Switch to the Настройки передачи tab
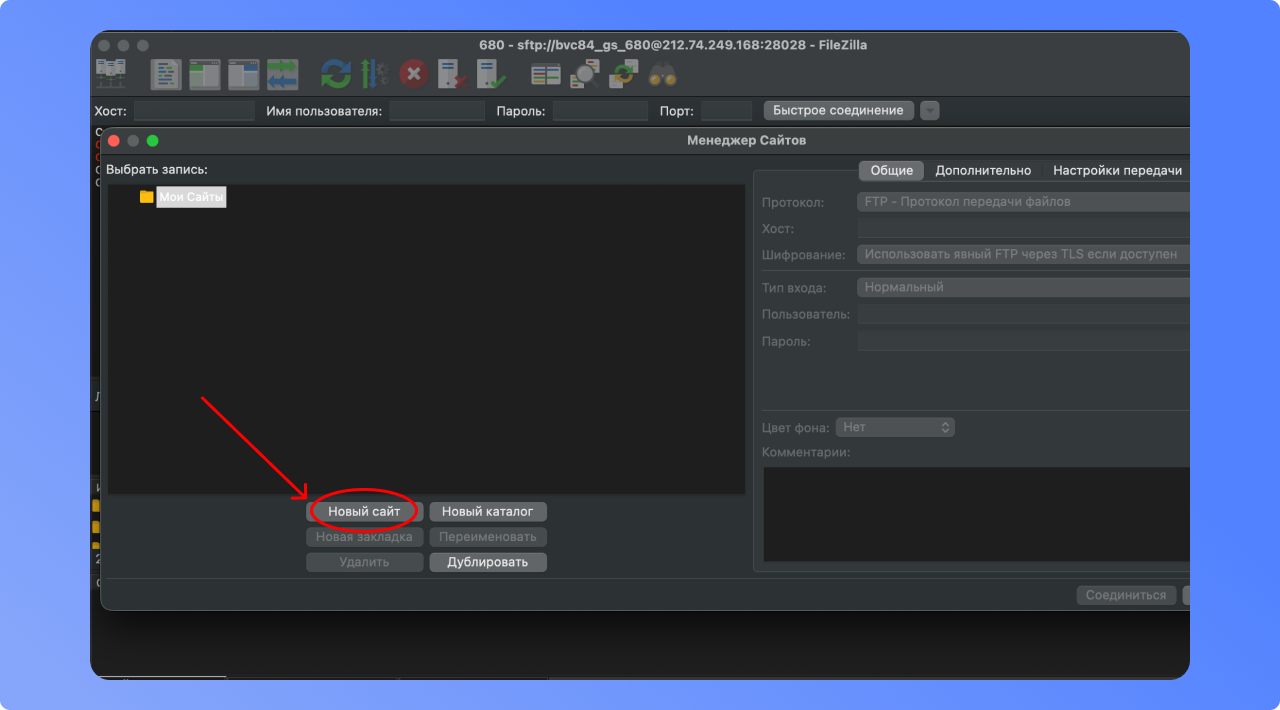 click(x=1117, y=170)
